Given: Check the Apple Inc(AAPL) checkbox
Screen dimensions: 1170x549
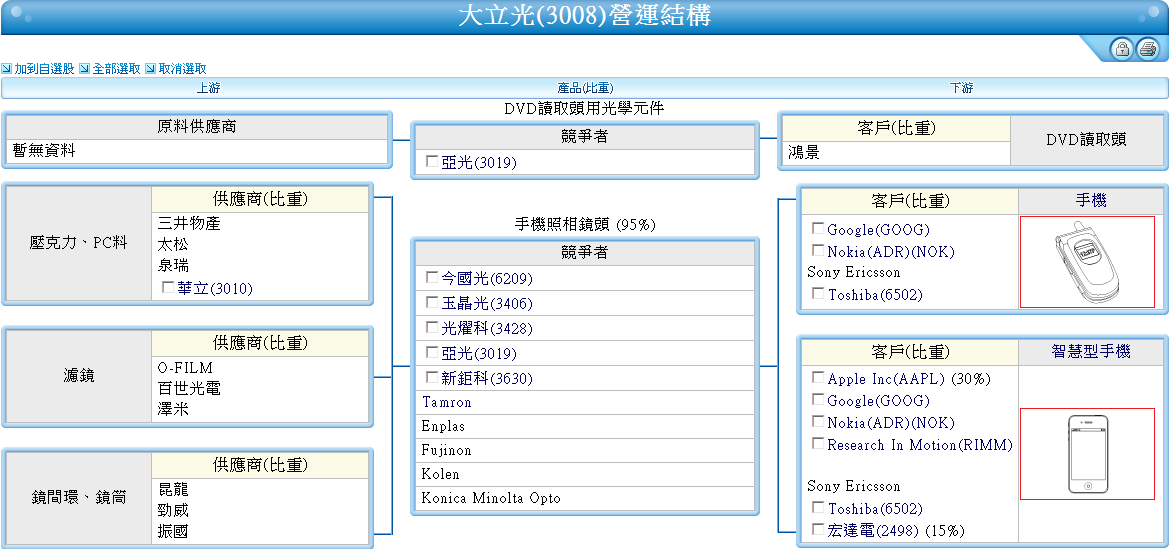Looking at the screenshot, I should coord(818,378).
